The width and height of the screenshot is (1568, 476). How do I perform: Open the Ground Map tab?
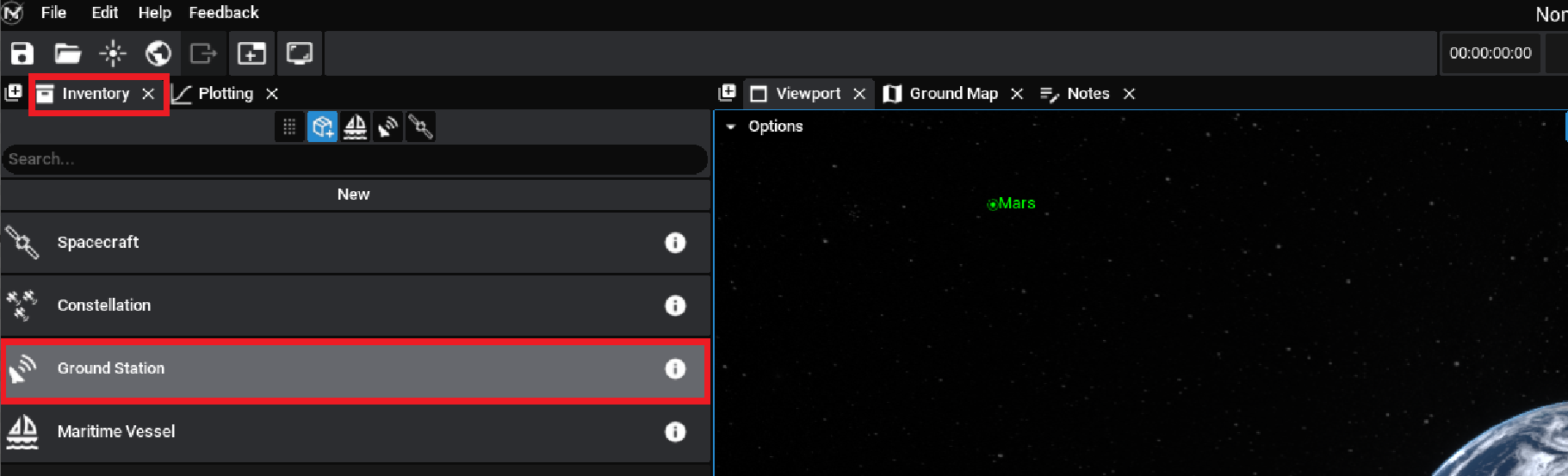pyautogui.click(x=952, y=94)
